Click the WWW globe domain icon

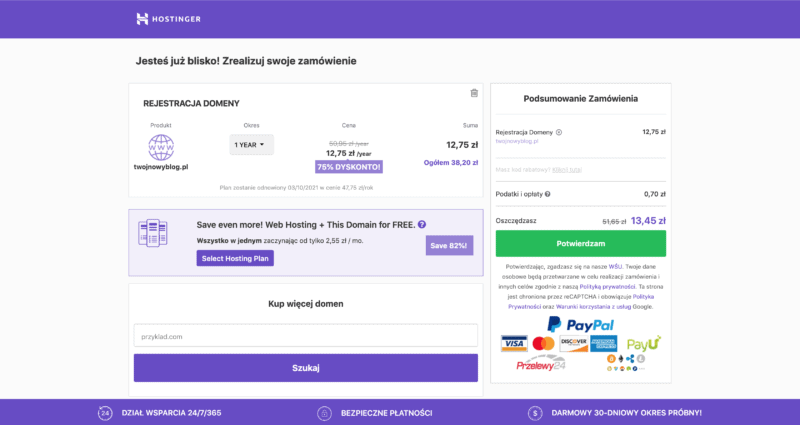tap(161, 147)
